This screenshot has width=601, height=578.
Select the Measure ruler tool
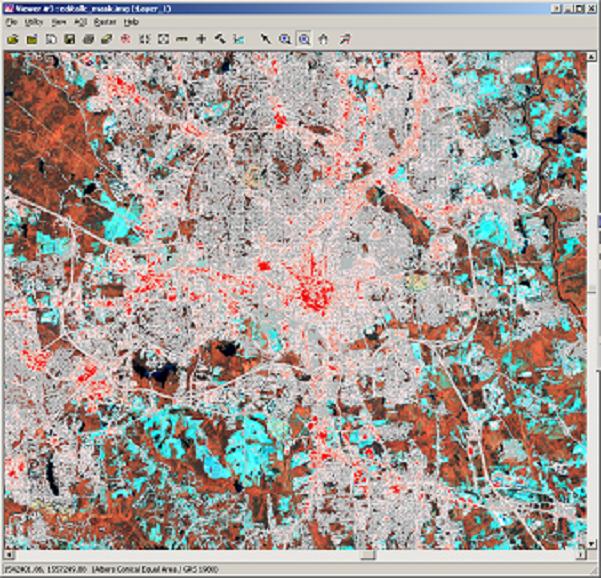[x=182, y=39]
